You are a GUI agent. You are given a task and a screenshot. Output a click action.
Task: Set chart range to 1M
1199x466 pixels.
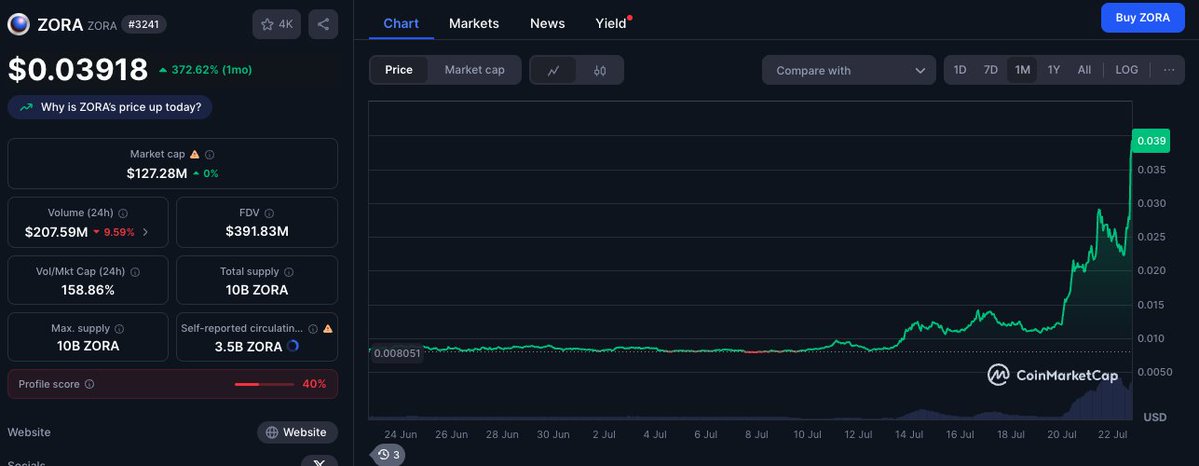tap(1022, 70)
